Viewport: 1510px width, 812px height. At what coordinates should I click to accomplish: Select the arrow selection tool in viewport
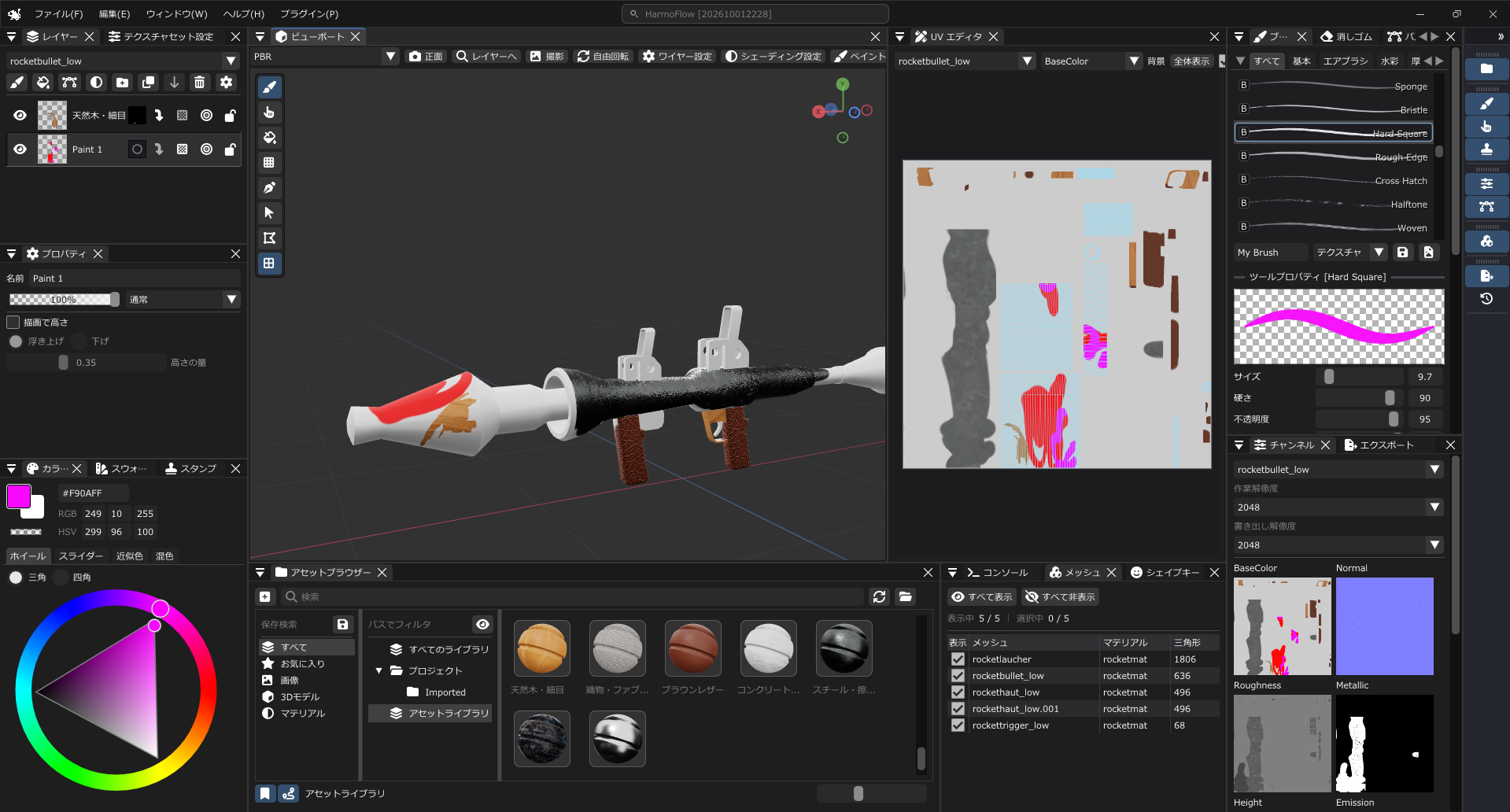pyautogui.click(x=269, y=213)
